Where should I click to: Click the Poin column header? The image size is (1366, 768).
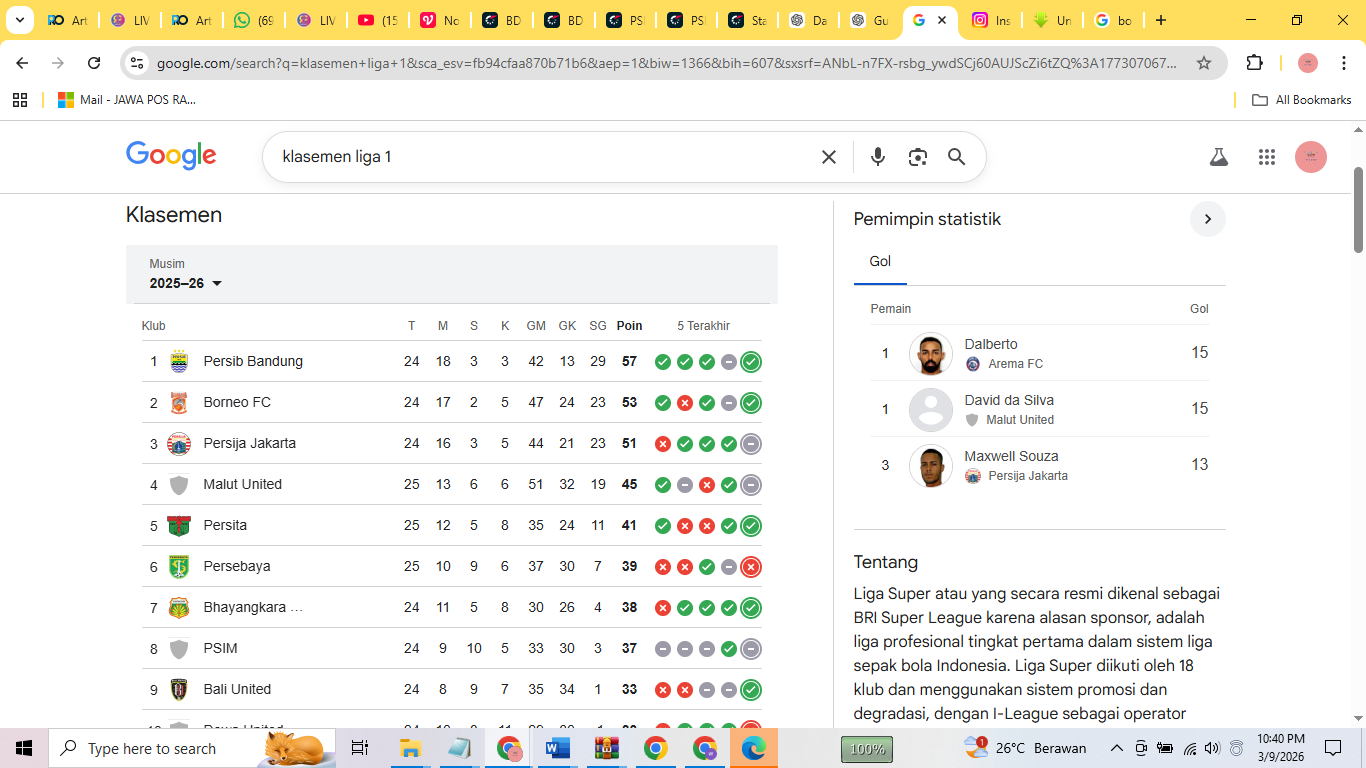[630, 326]
